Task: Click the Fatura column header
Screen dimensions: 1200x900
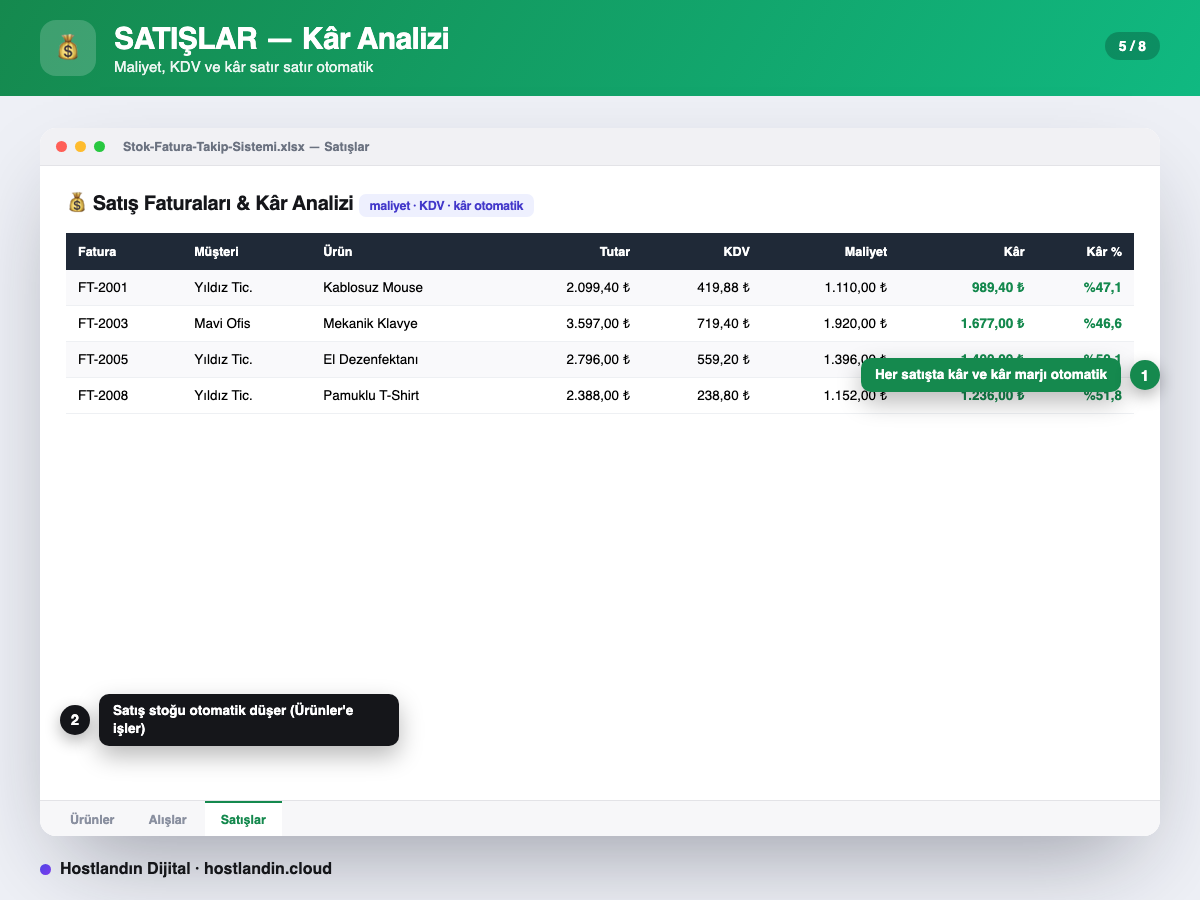Action: (97, 252)
